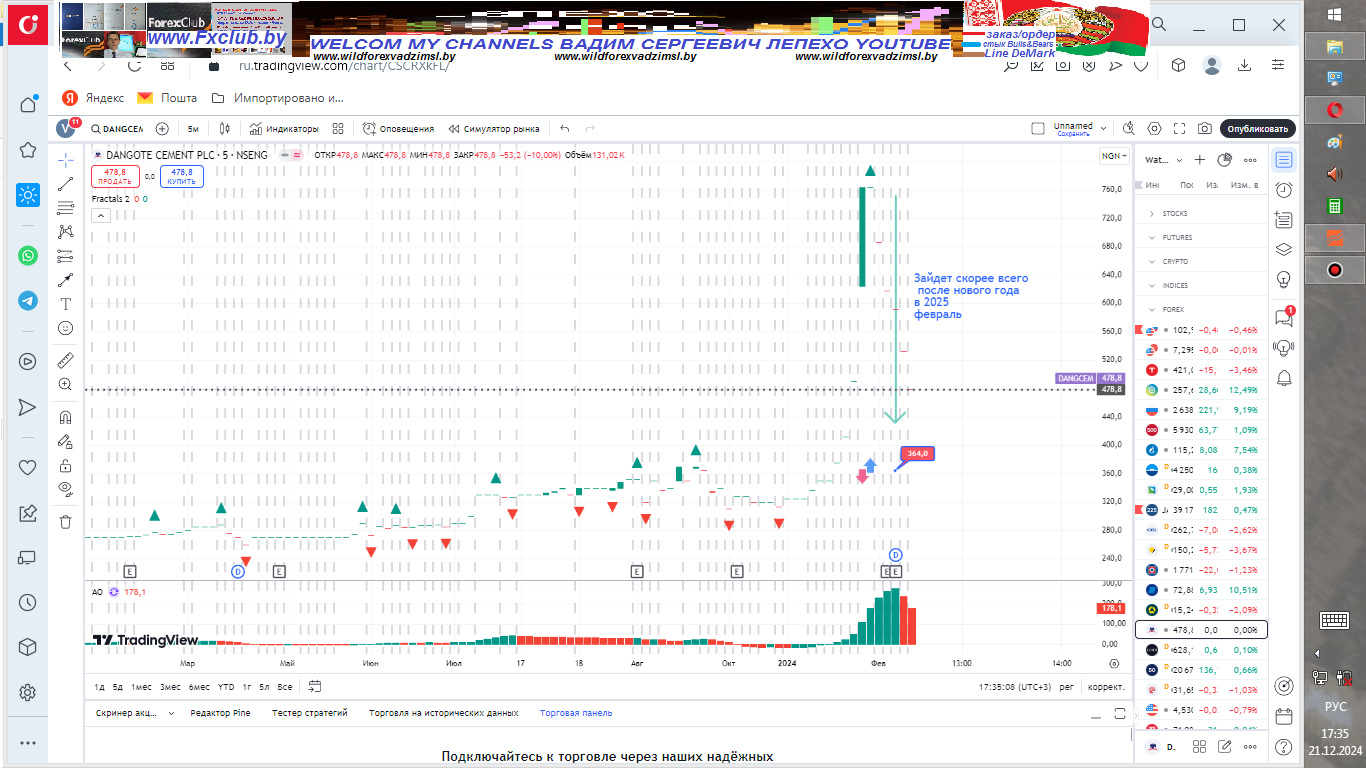This screenshot has height=768, width=1366.
Task: Open the forecasting and measurement tools
Action: click(65, 256)
